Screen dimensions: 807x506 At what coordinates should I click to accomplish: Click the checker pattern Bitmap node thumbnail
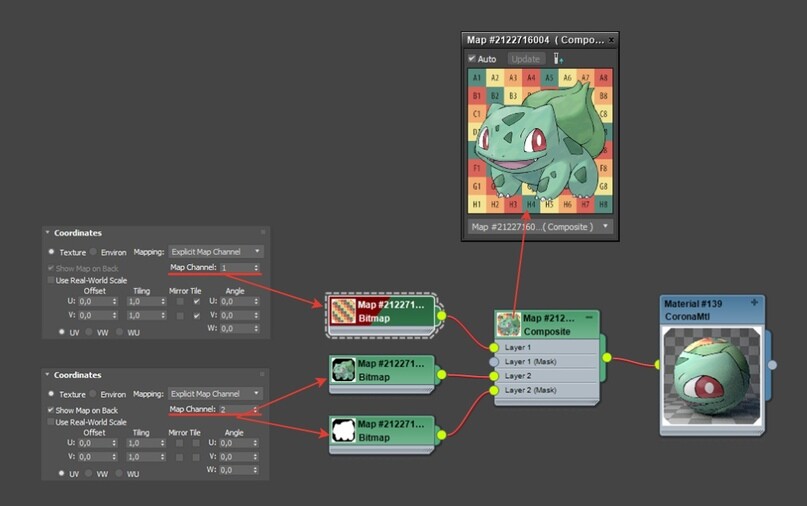click(x=343, y=311)
